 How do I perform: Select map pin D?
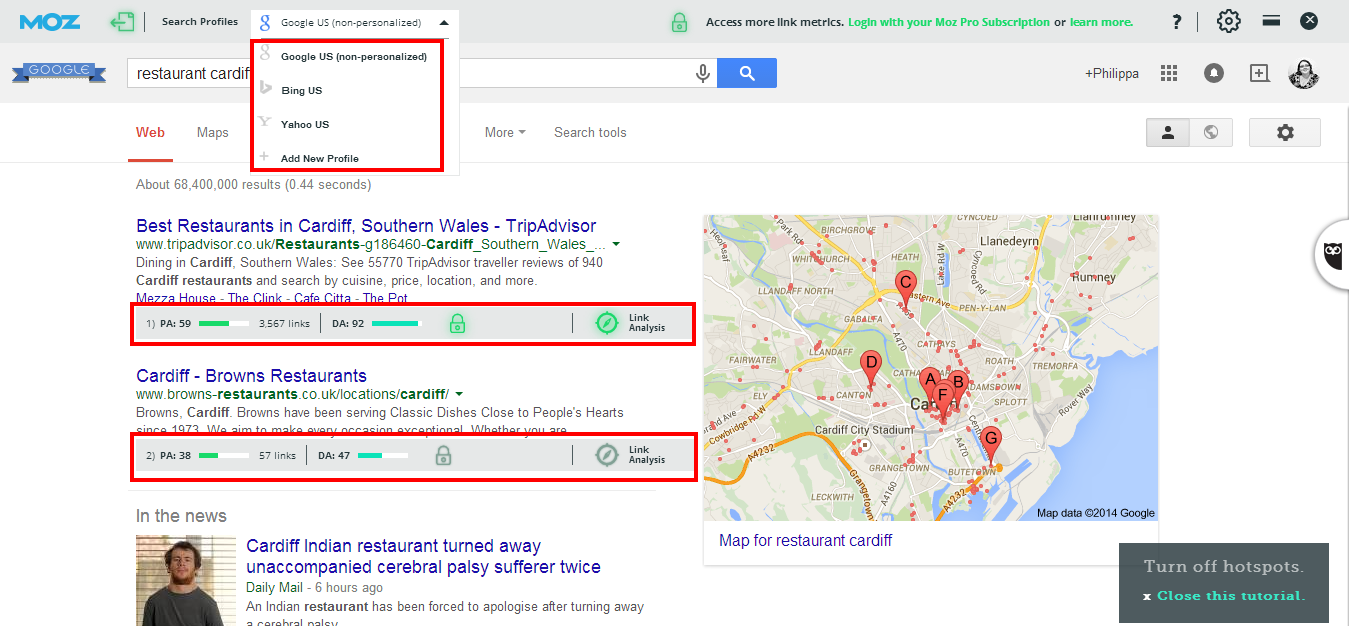coord(871,368)
